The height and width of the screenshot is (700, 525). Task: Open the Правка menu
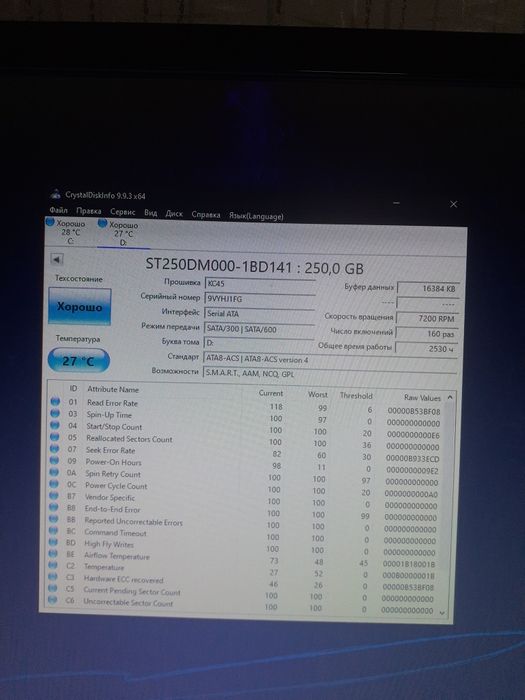coord(88,211)
